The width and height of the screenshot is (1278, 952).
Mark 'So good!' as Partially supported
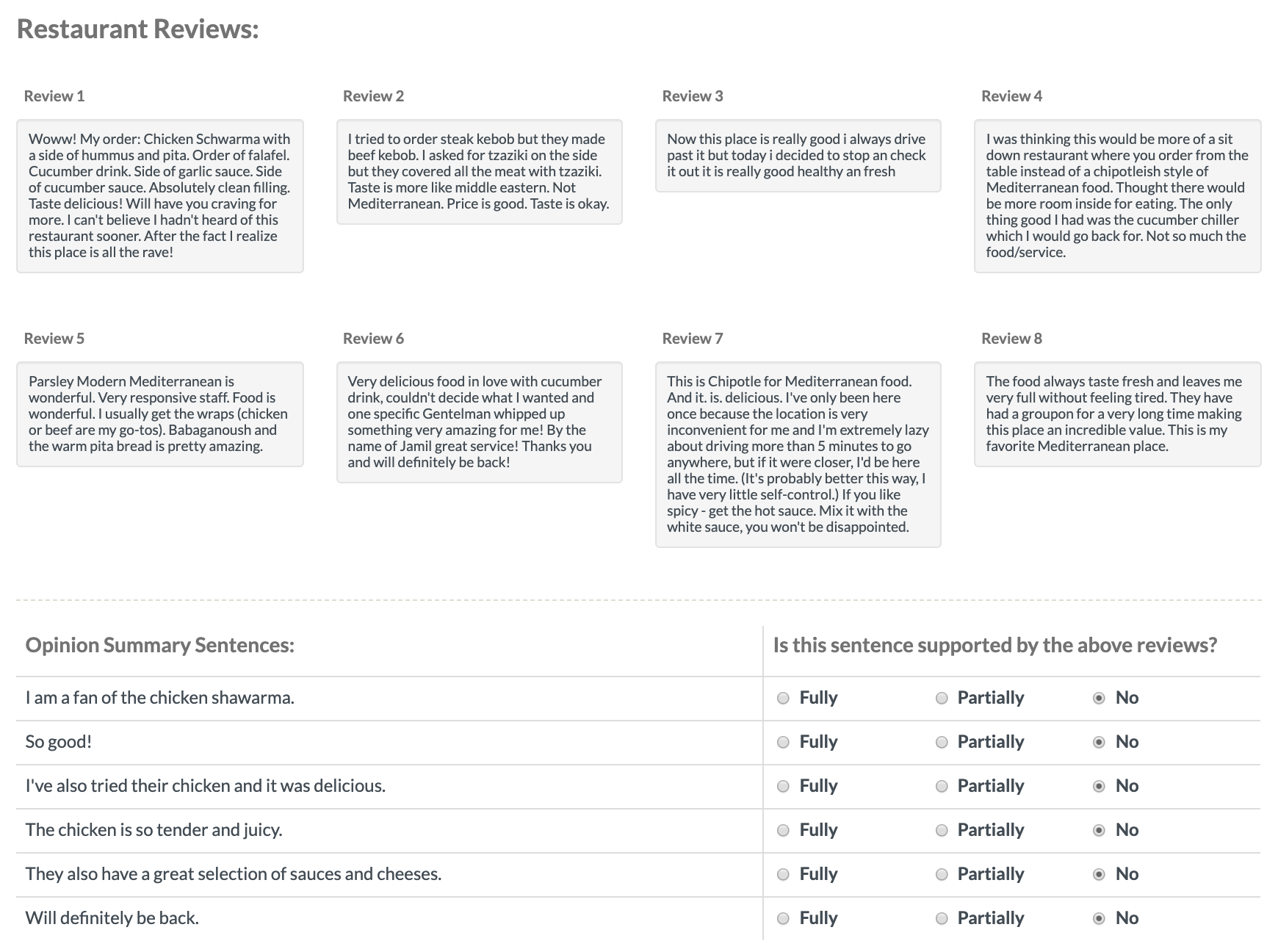click(x=942, y=742)
